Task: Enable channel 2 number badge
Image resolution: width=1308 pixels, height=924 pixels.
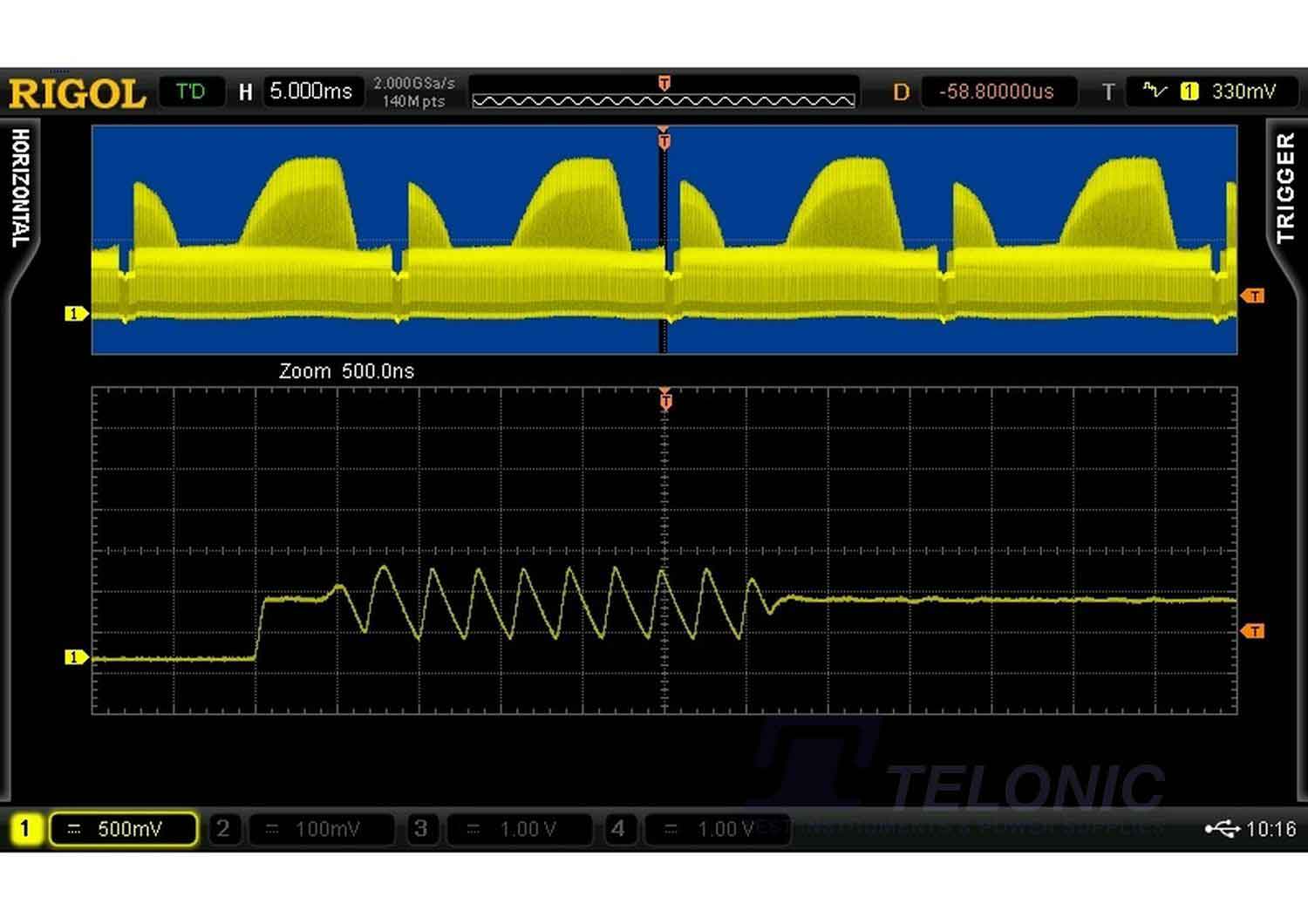Action: click(223, 828)
